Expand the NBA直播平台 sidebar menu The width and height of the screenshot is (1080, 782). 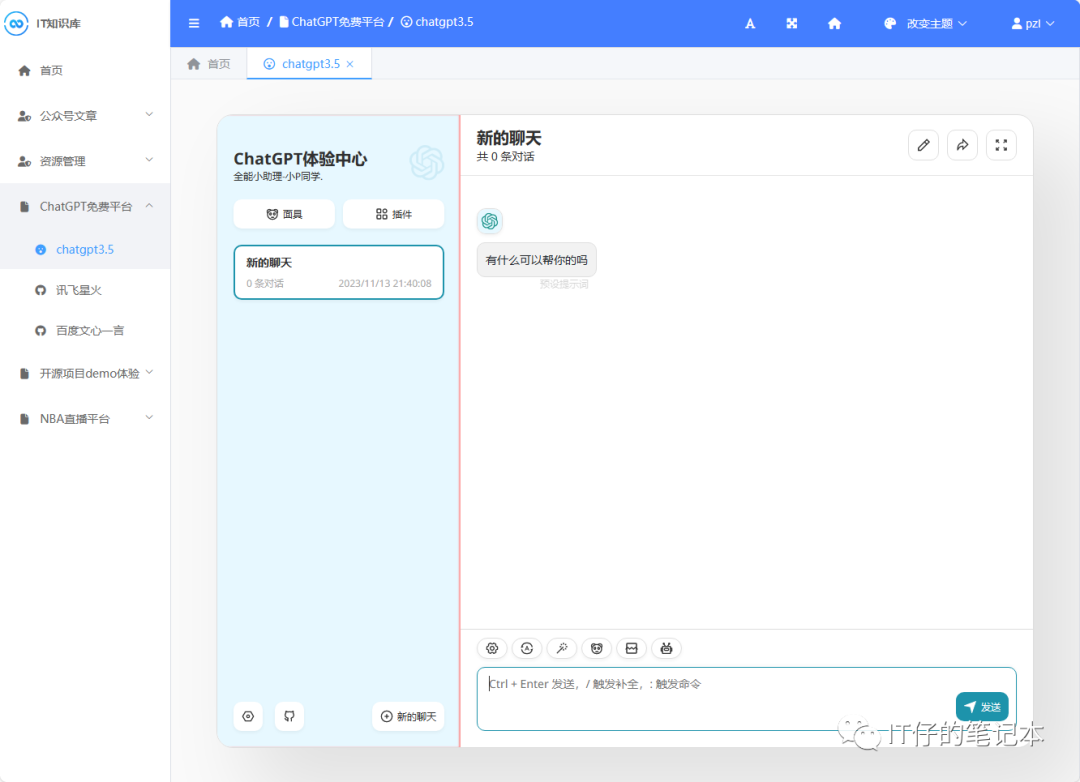coord(85,419)
